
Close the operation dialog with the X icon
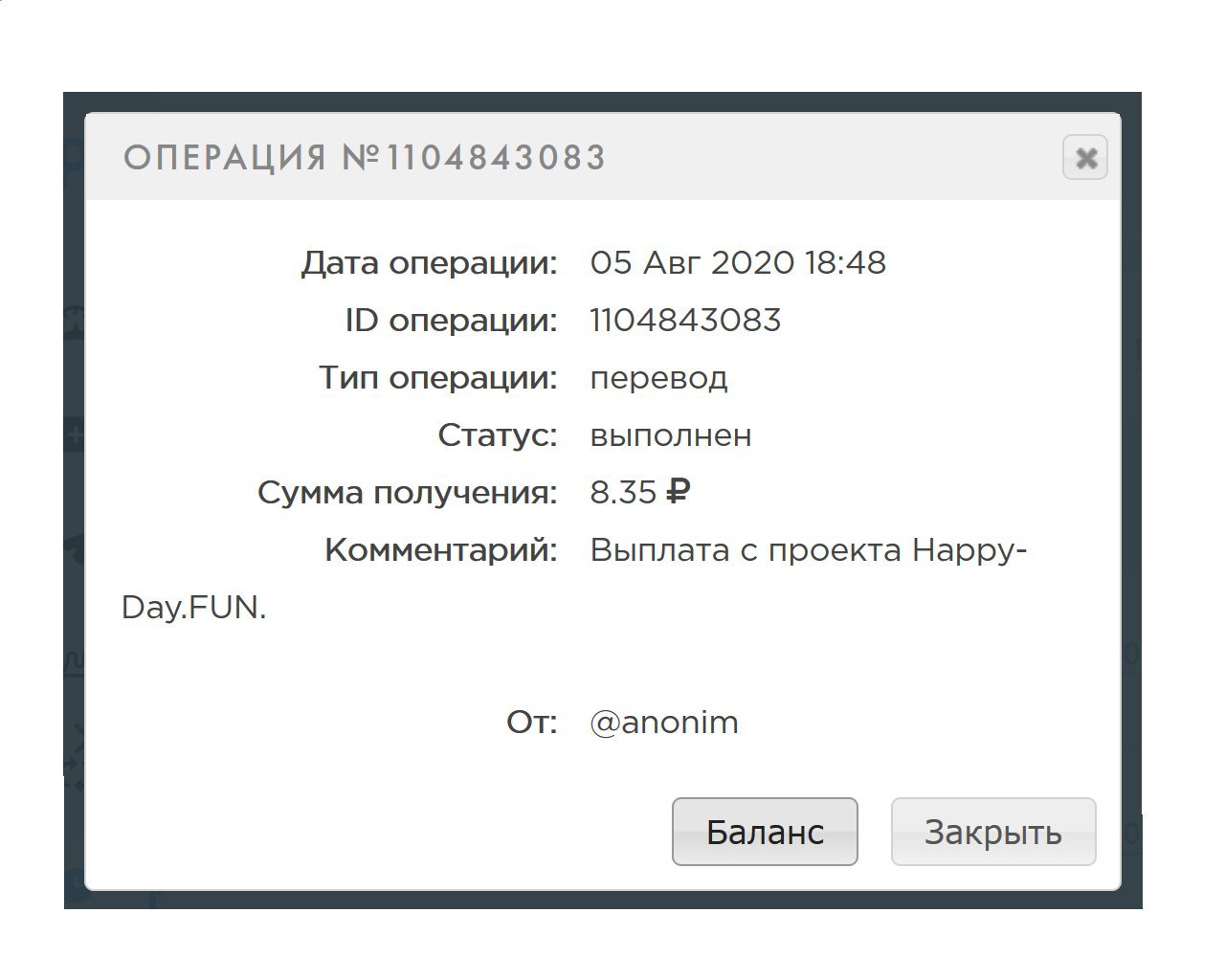[x=1084, y=158]
